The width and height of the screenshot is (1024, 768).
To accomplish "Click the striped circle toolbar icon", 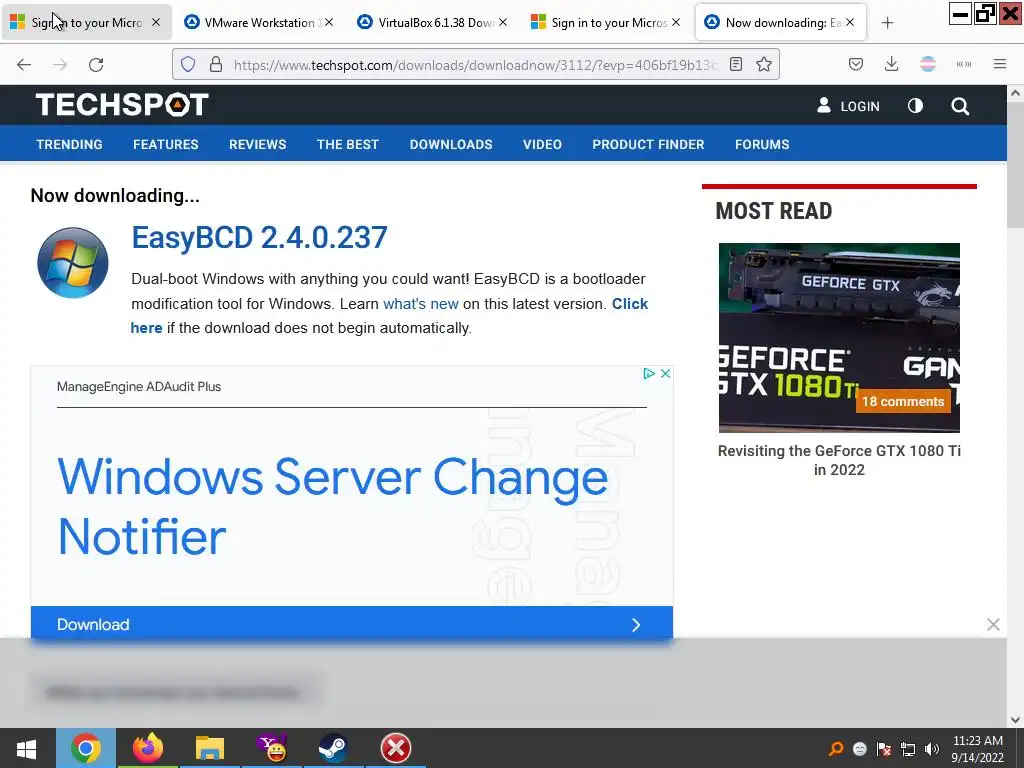I will (928, 64).
